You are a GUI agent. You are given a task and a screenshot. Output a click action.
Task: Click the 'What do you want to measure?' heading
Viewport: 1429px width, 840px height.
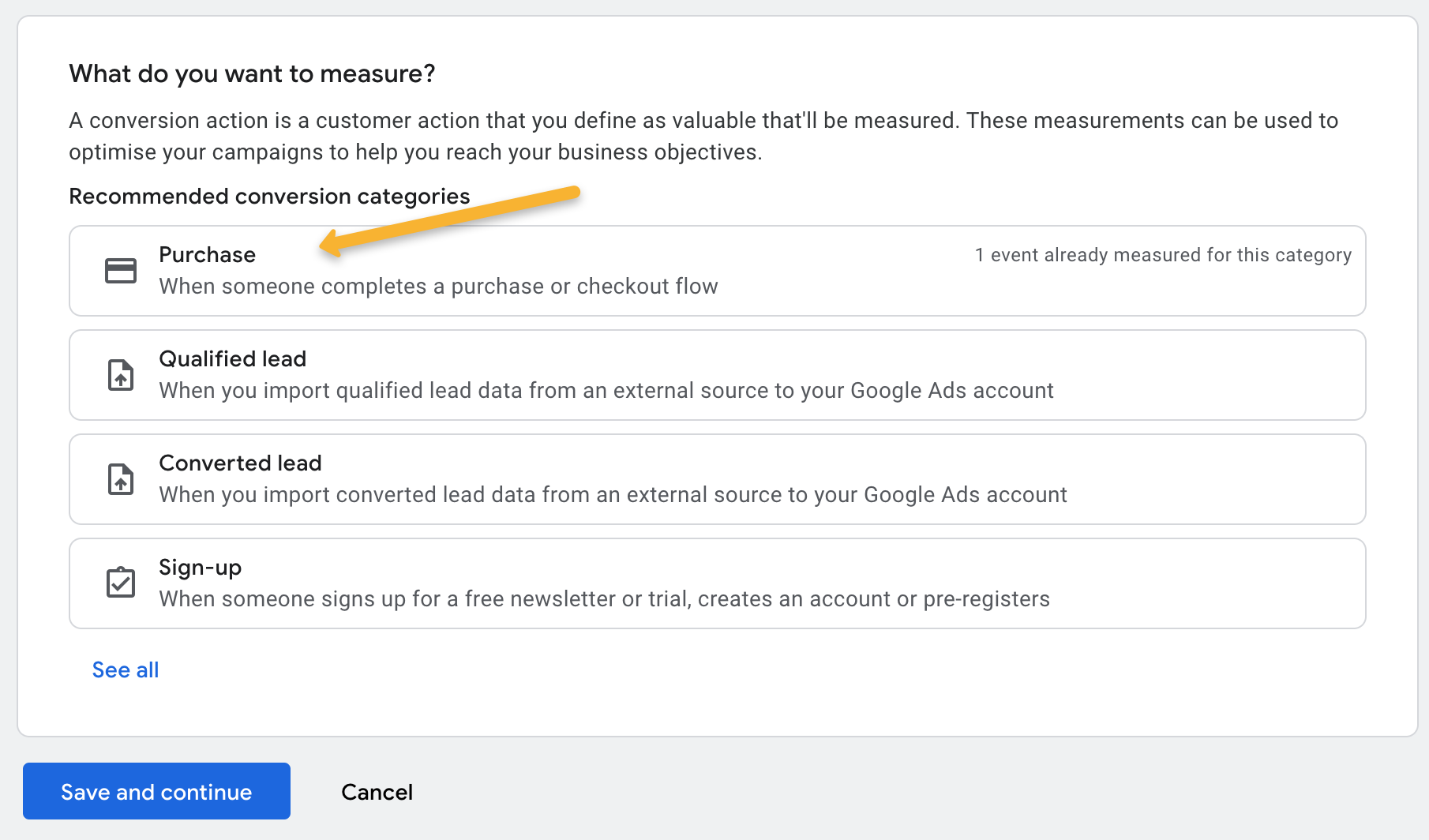pos(252,73)
